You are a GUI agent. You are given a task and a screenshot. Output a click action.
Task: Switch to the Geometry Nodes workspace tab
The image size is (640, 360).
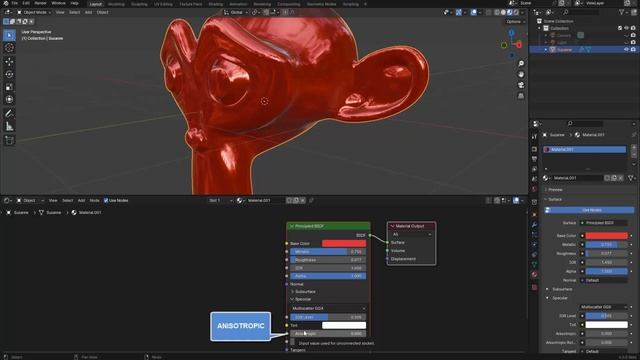pyautogui.click(x=322, y=4)
